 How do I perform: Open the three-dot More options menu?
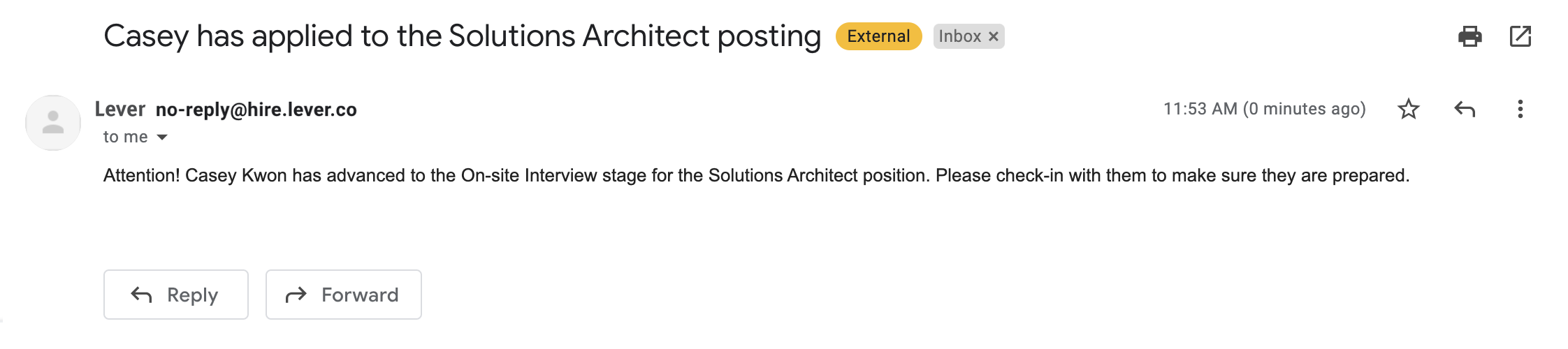(1520, 109)
